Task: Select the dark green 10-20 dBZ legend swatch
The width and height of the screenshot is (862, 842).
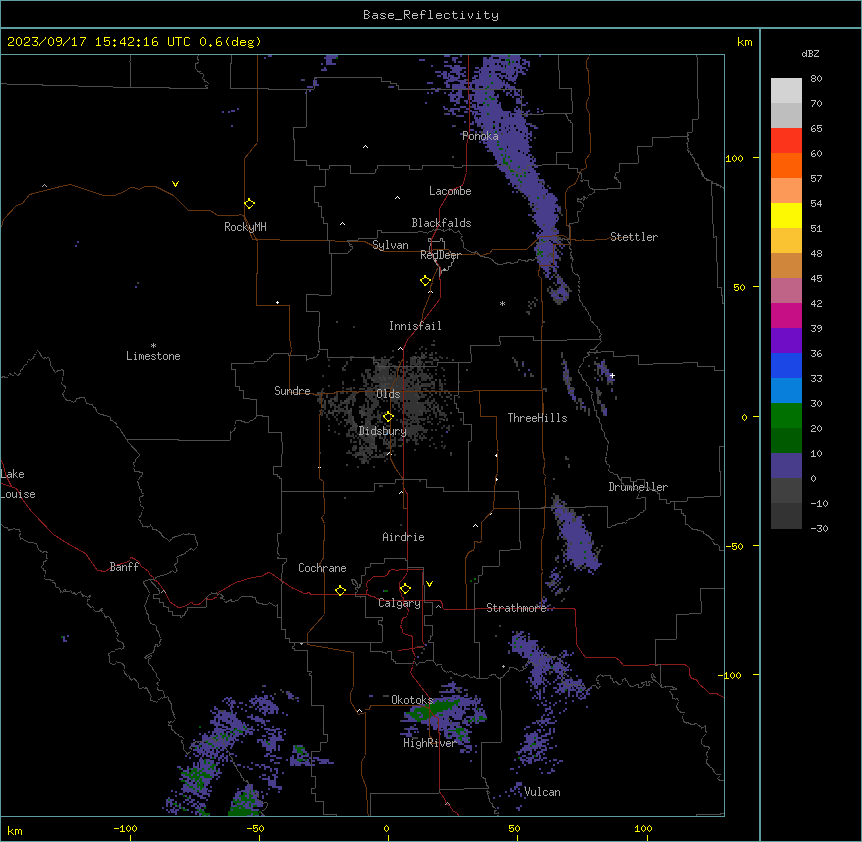Action: tap(786, 440)
